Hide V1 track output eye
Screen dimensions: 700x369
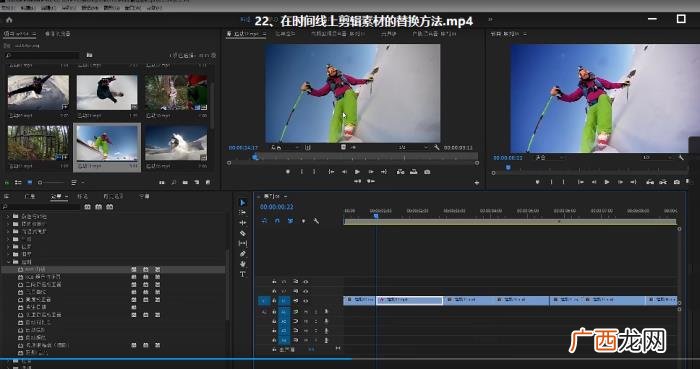tap(306, 301)
